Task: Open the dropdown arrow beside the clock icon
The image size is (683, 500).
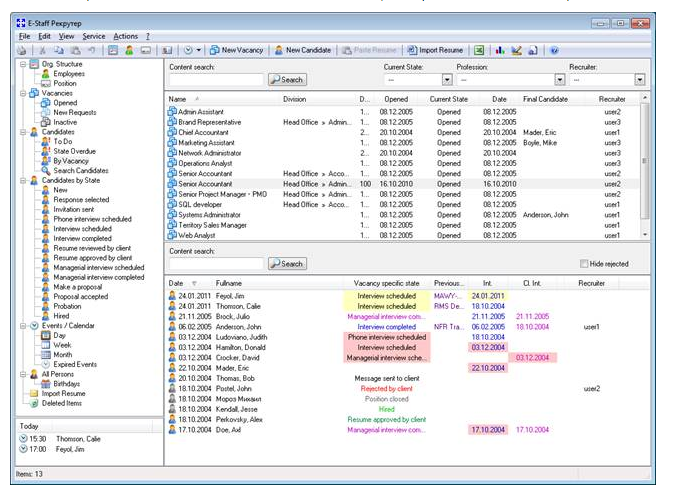Action: tap(199, 51)
